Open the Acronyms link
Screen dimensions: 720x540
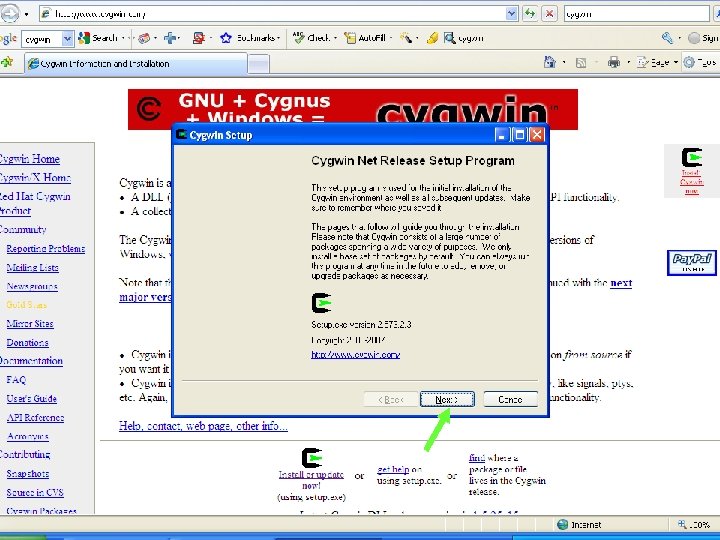28,436
